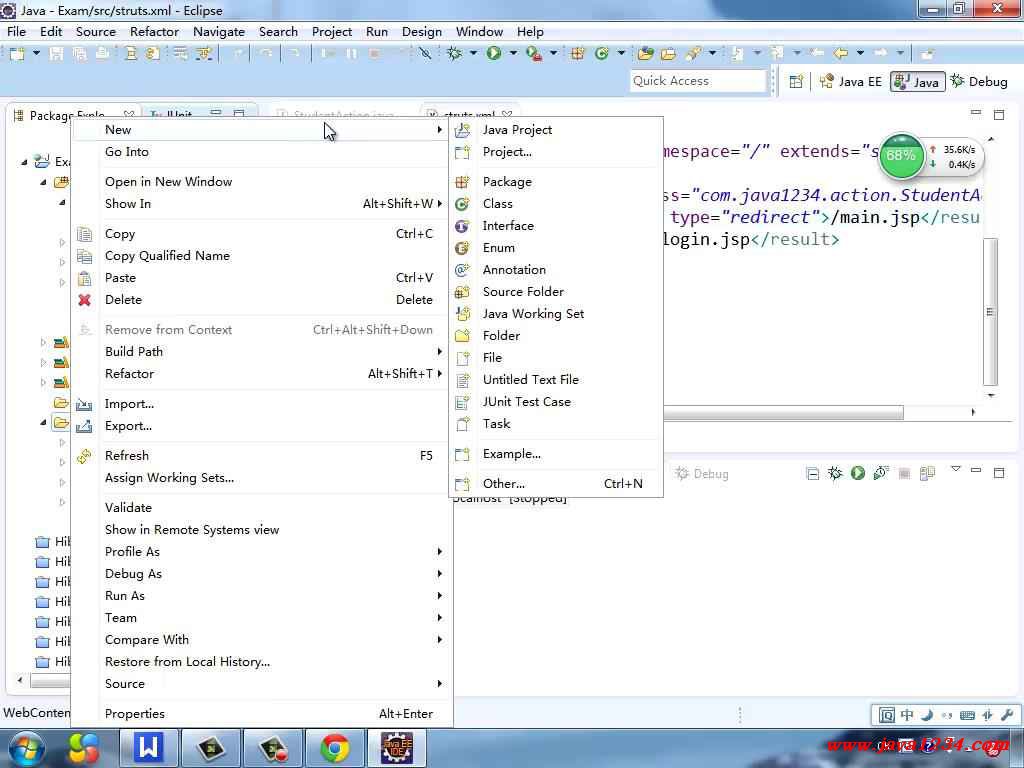Click the New wizard toolbar icon
Image resolution: width=1024 pixels, height=768 pixels.
(x=17, y=54)
